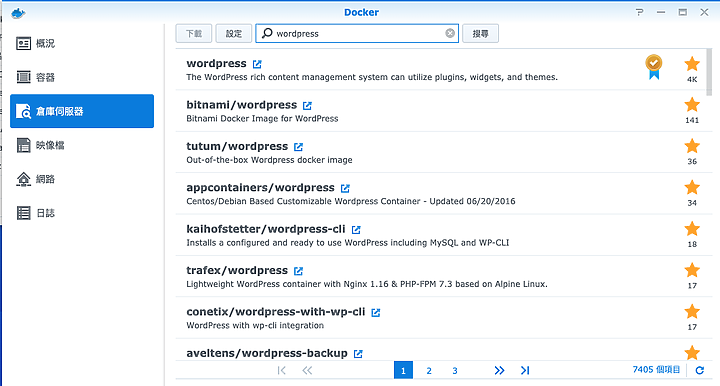Image resolution: width=720 pixels, height=386 pixels.
Task: Click the 搜尋 search button
Action: click(x=480, y=34)
